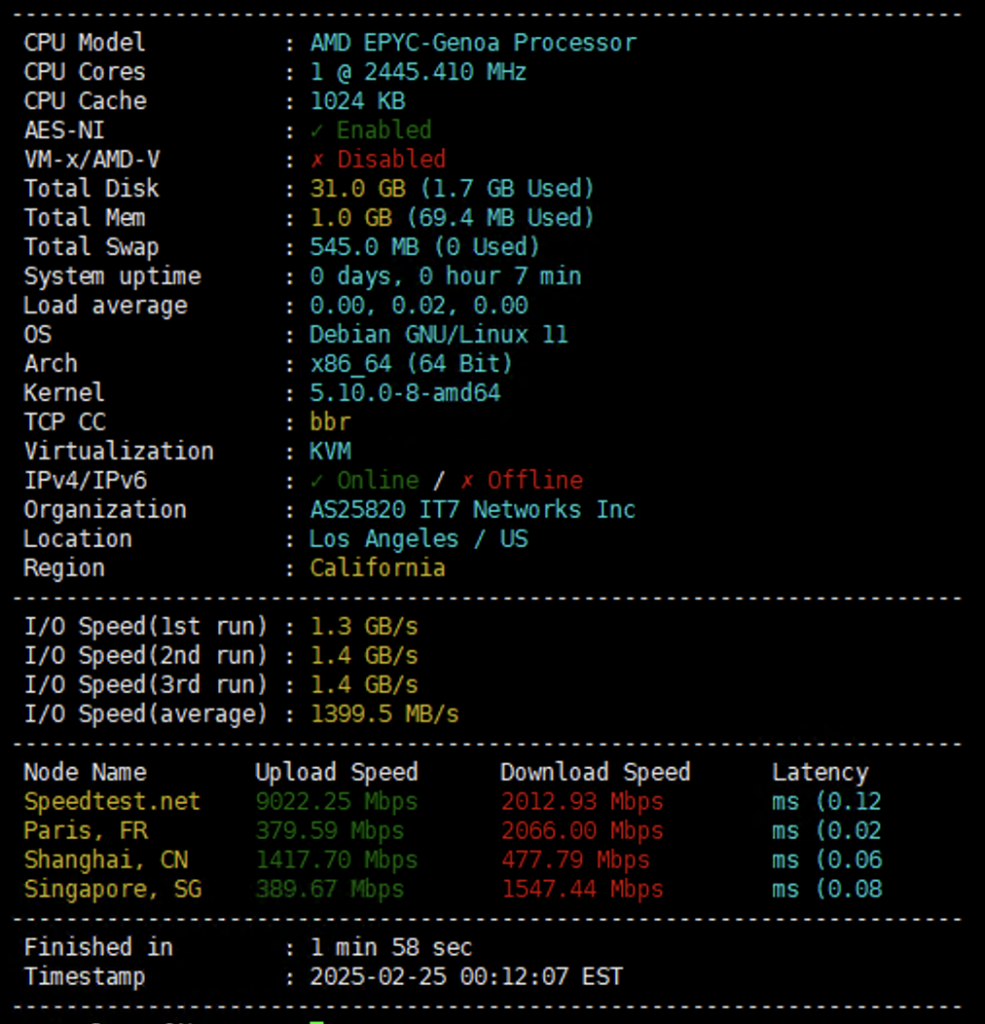Image resolution: width=985 pixels, height=1024 pixels.
Task: Click the Upload Speed column header
Action: click(x=336, y=773)
